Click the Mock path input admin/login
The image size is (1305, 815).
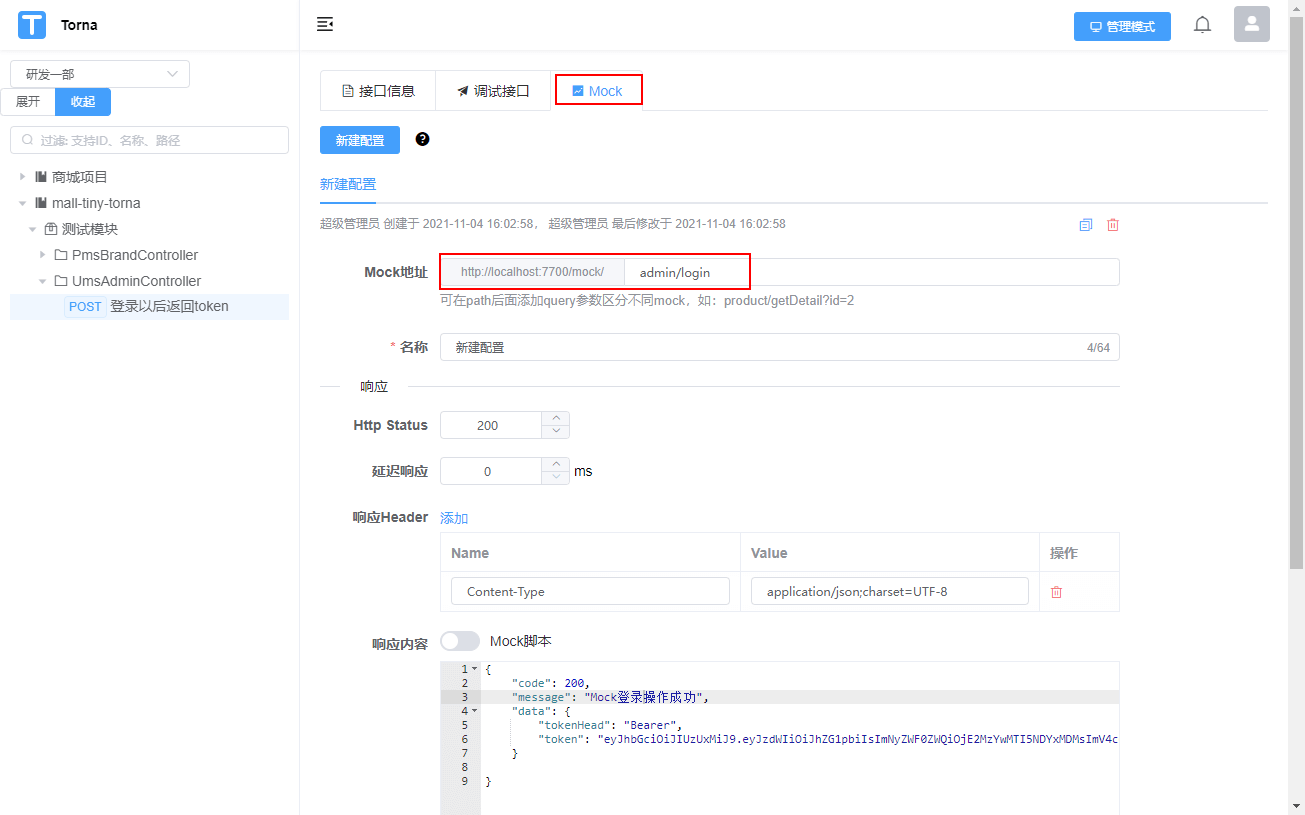tap(871, 272)
